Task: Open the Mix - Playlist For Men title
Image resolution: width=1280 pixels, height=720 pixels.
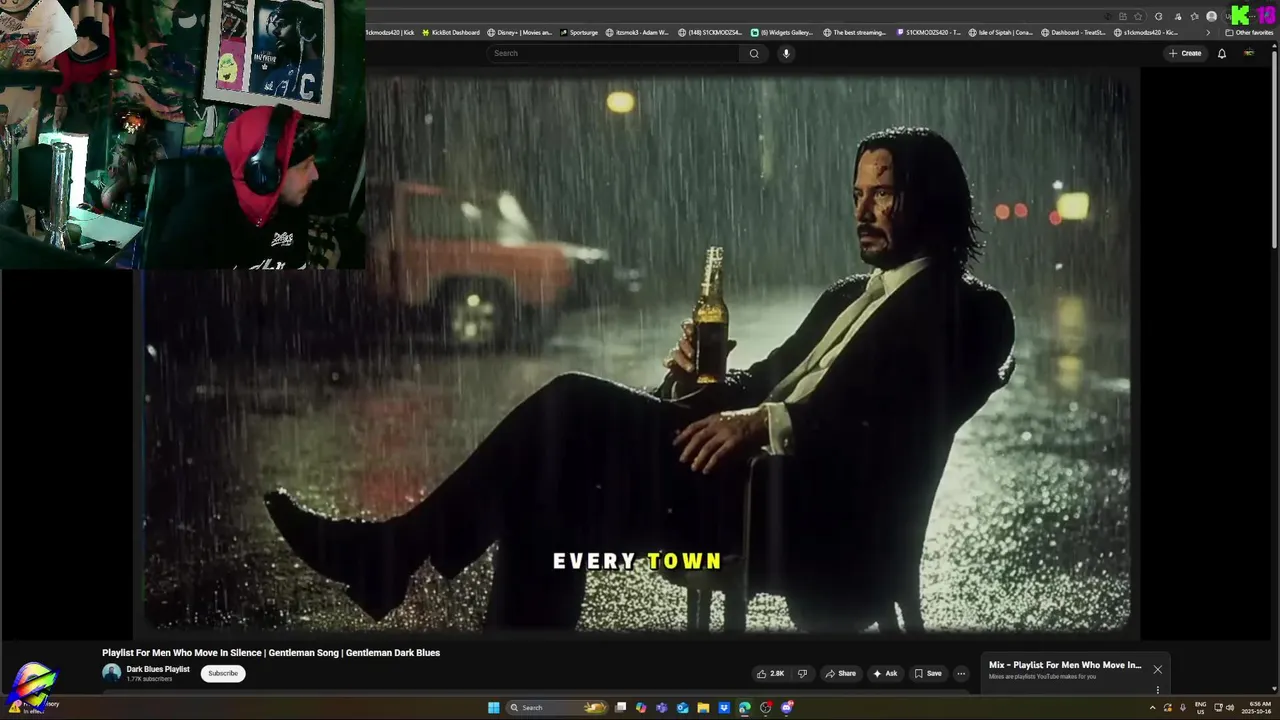Action: pos(1065,665)
